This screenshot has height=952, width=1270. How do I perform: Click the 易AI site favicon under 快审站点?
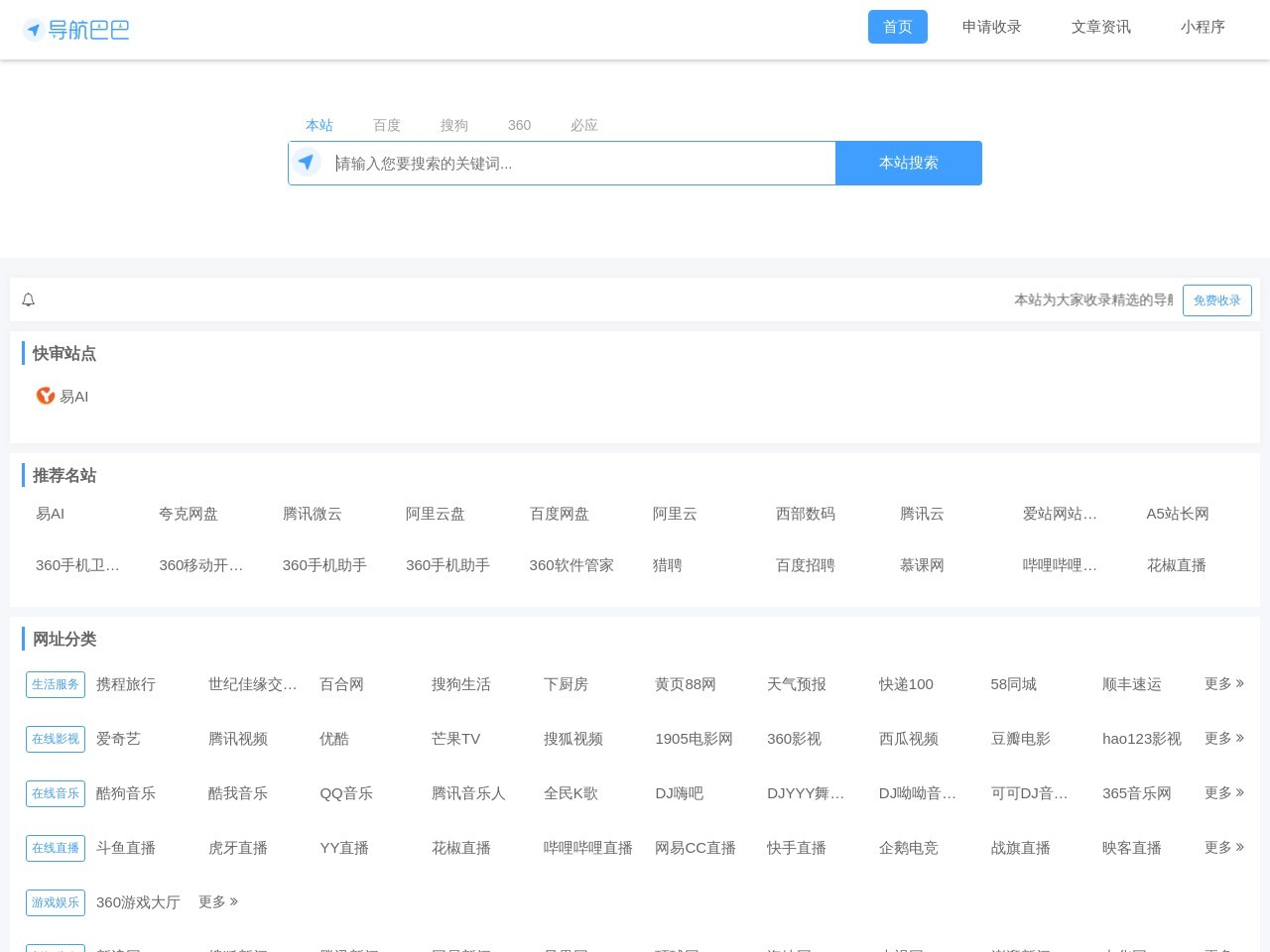(45, 396)
